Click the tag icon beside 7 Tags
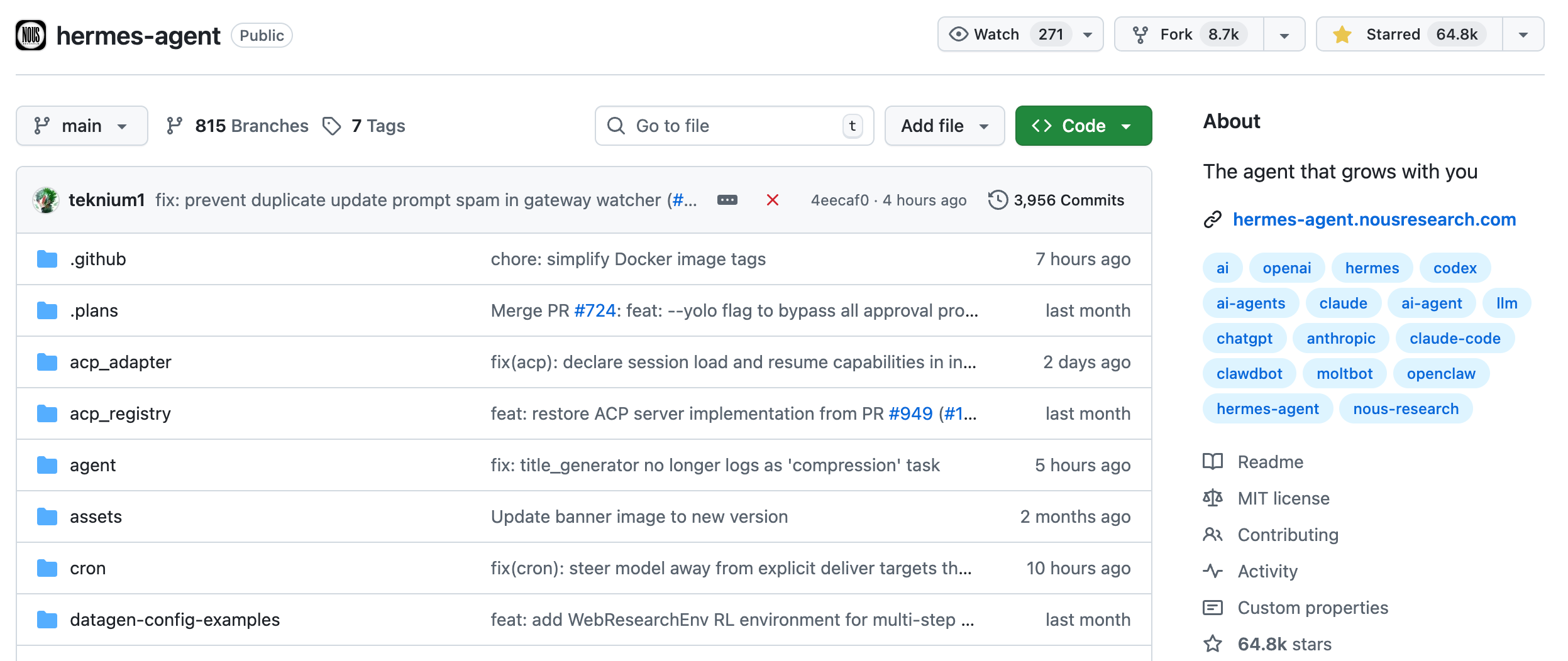Viewport: 1568px width, 661px height. [332, 125]
